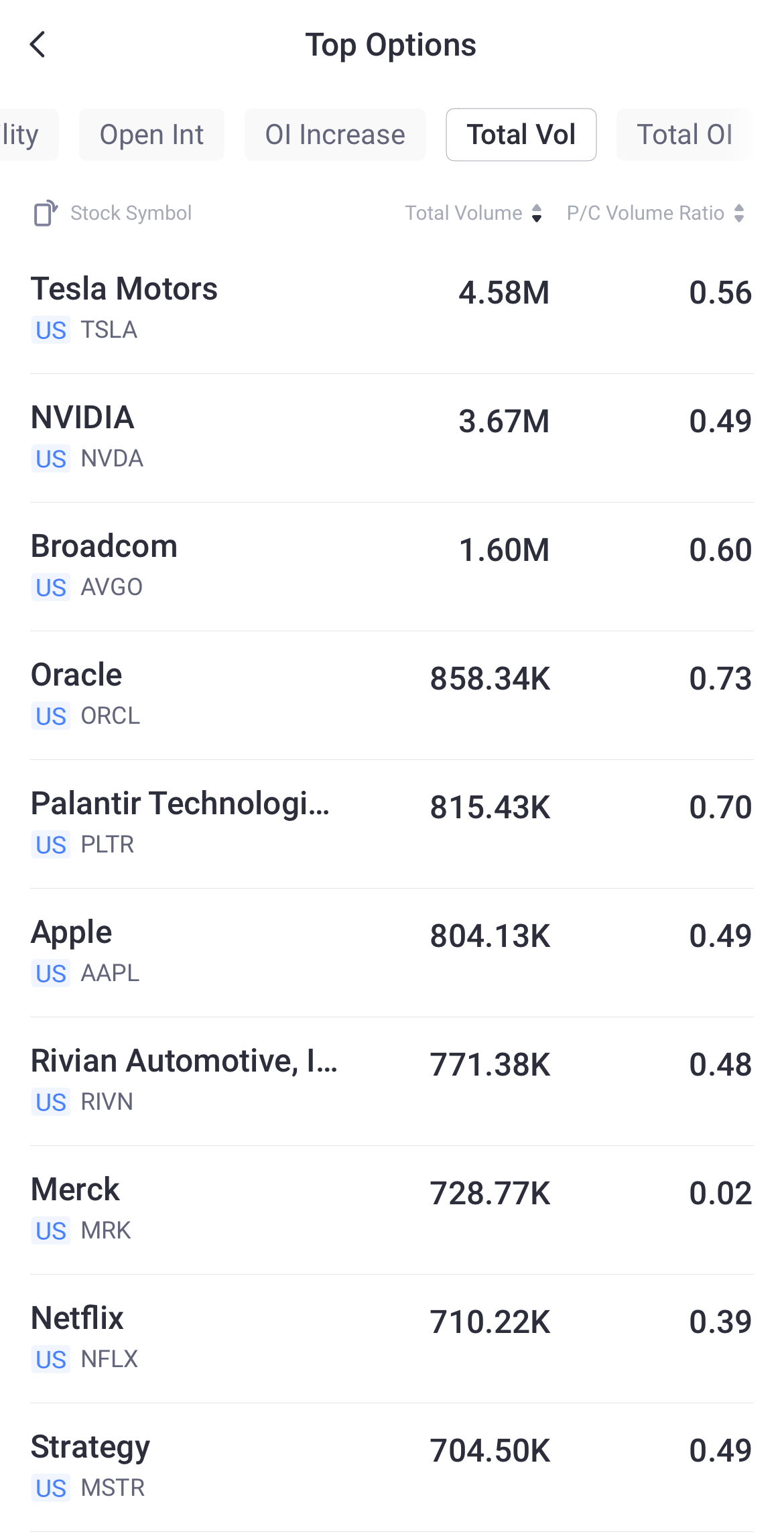Tap the Stock Symbol column header
The width and height of the screenshot is (784, 1534).
131,213
